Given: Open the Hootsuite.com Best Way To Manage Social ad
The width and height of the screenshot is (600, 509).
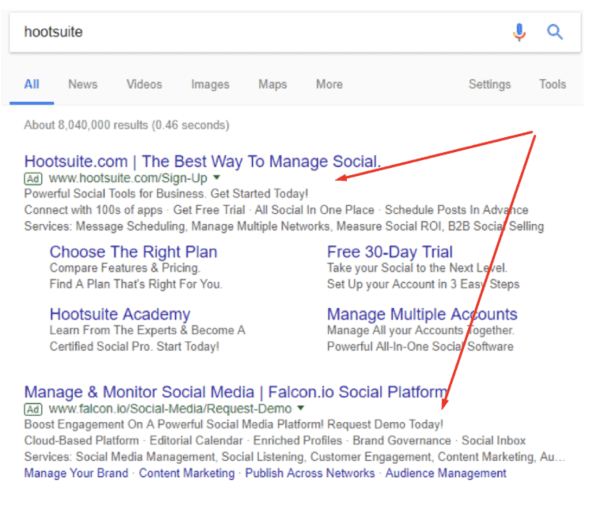Looking at the screenshot, I should point(202,162).
